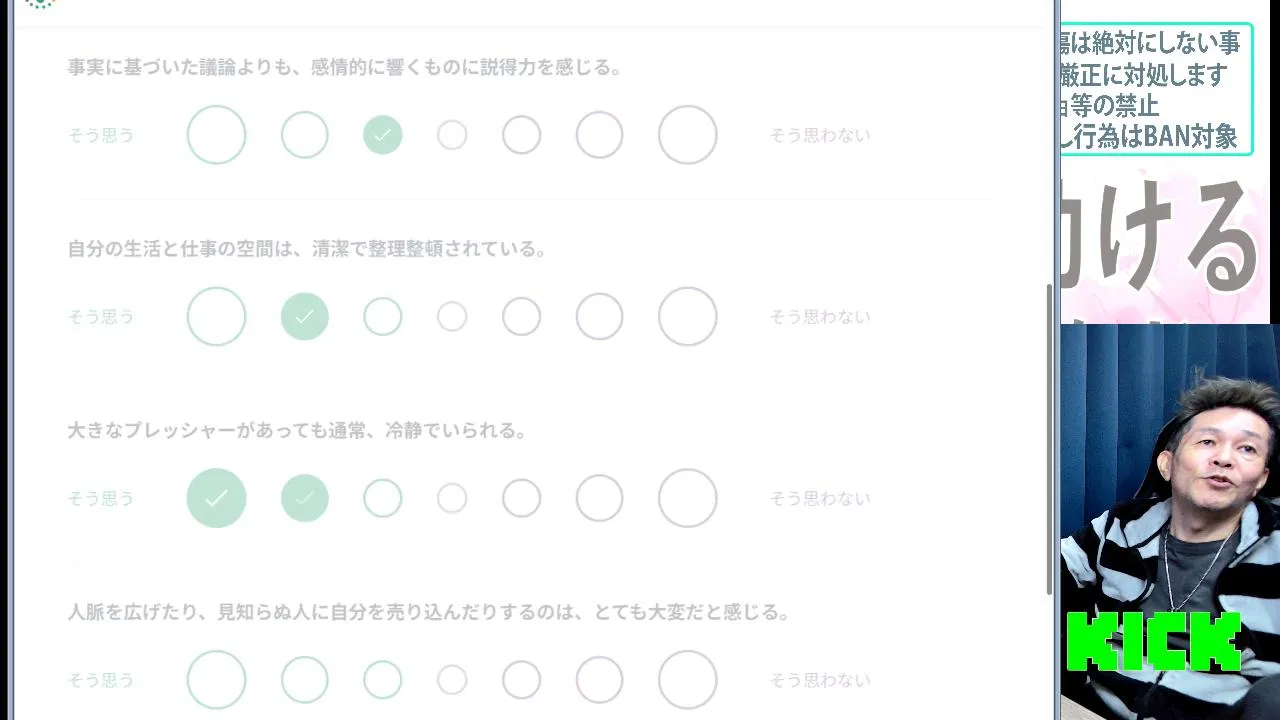Select strongest agree for 人脈を広げたり question
Screen dimensions: 1280x720
point(216,680)
